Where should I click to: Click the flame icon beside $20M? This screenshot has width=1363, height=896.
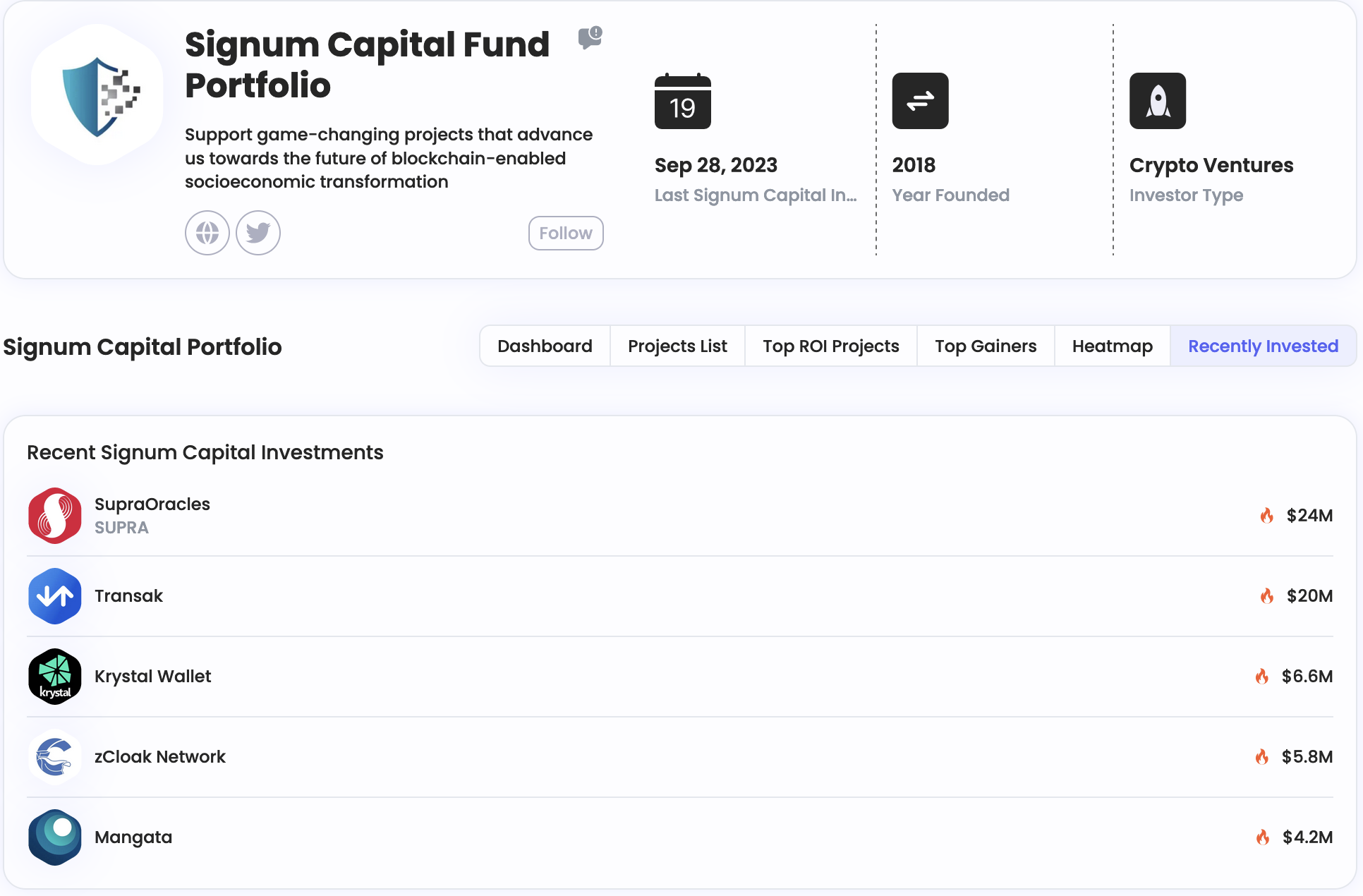(x=1267, y=596)
